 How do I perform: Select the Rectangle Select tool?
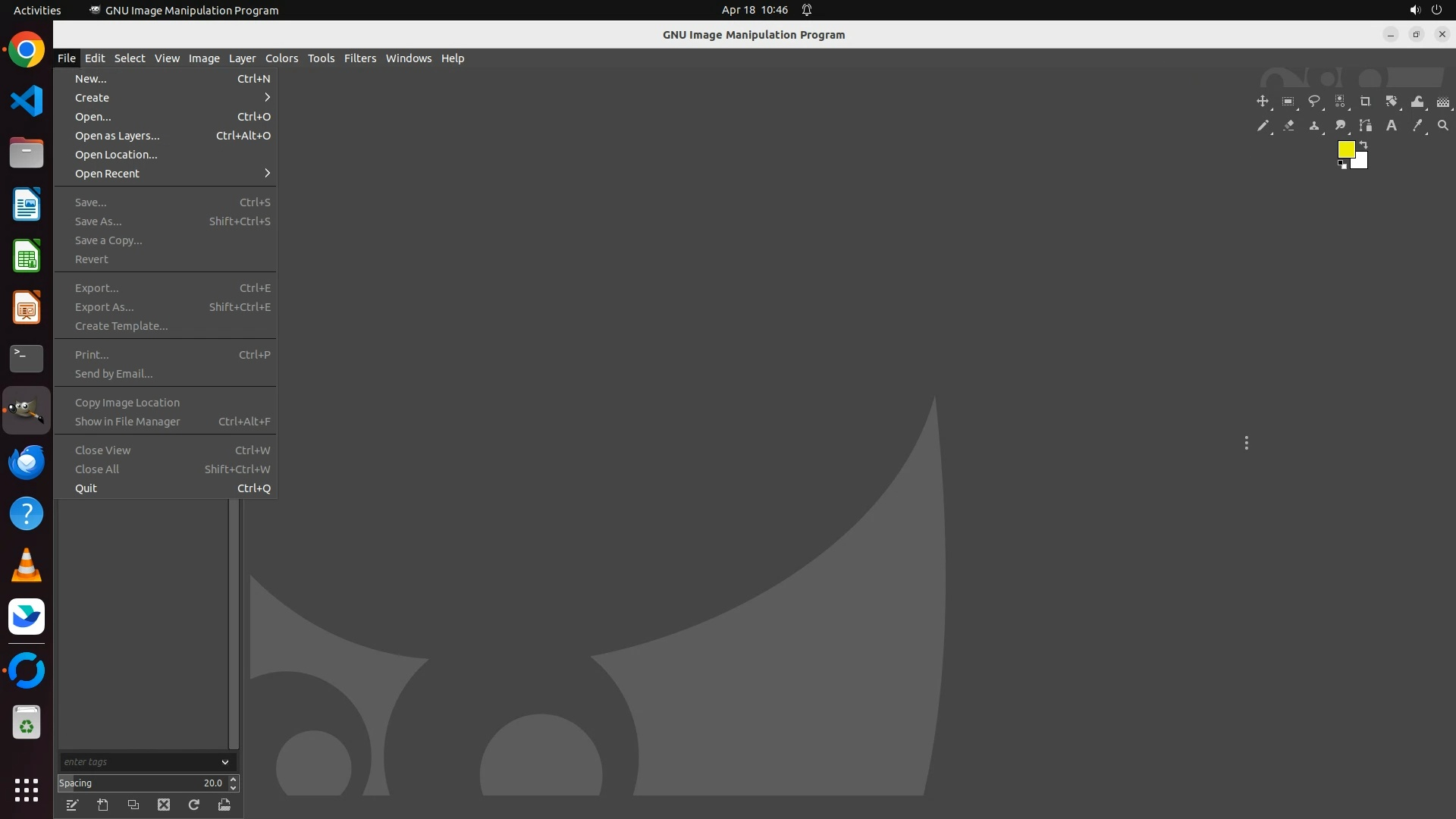1288,101
